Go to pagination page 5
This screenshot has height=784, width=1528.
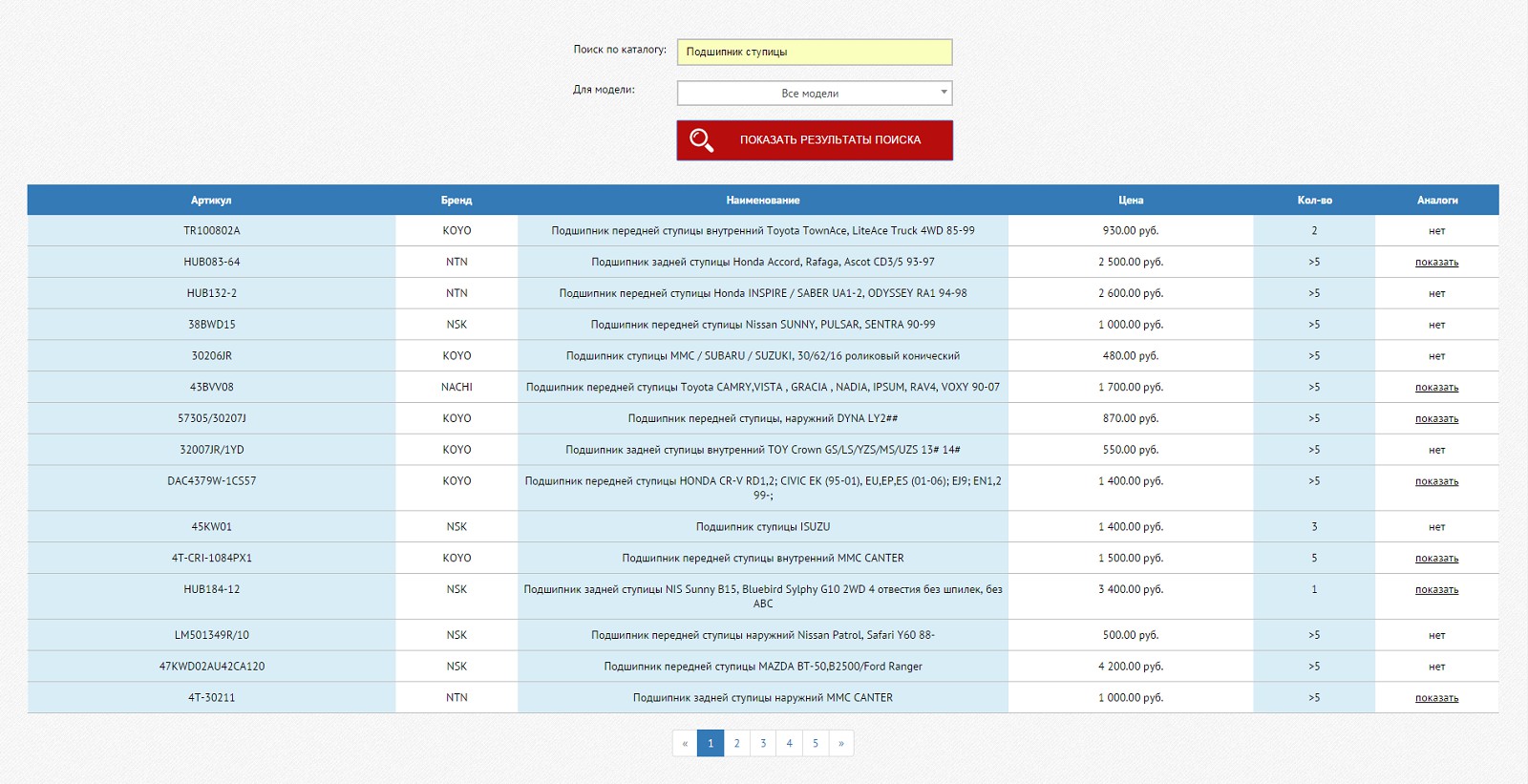(816, 743)
